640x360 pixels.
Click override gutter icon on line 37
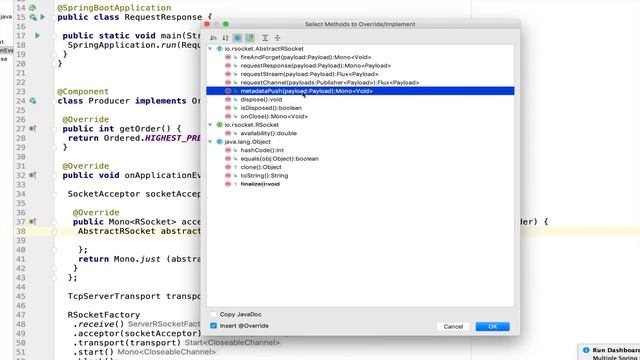pyautogui.click(x=32, y=222)
